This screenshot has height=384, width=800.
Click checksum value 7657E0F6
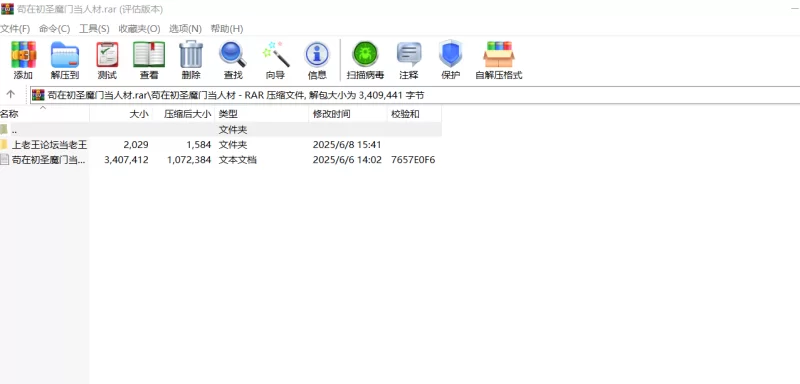pyautogui.click(x=413, y=160)
